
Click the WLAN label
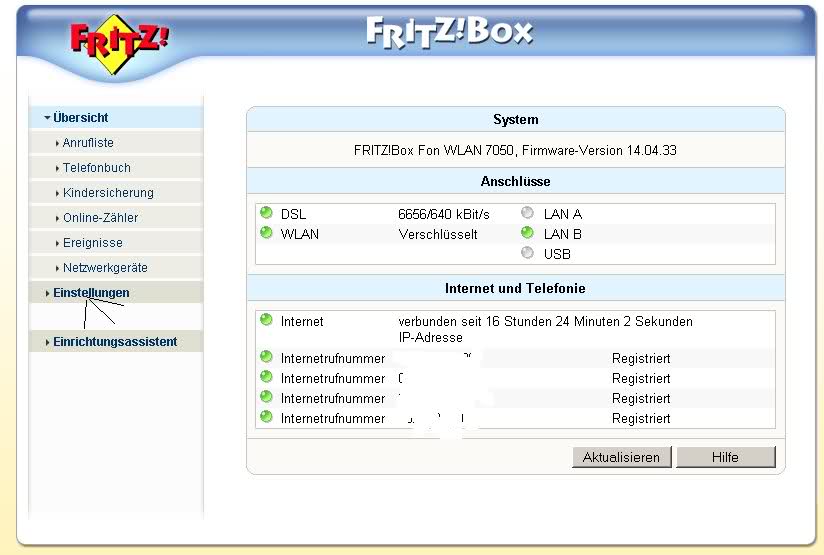click(x=300, y=234)
